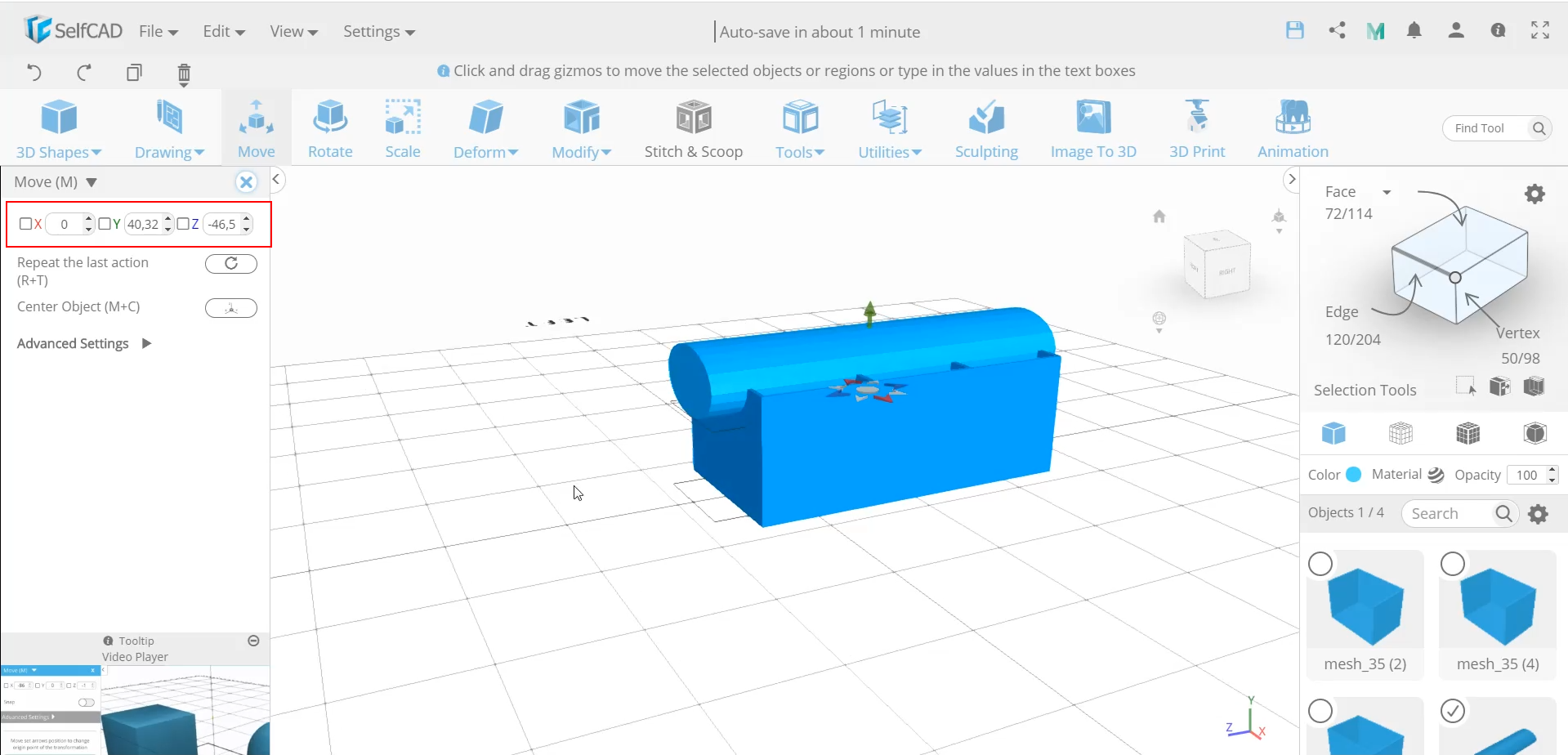Select the Scale tool
This screenshot has width=1568, height=755.
point(403,129)
